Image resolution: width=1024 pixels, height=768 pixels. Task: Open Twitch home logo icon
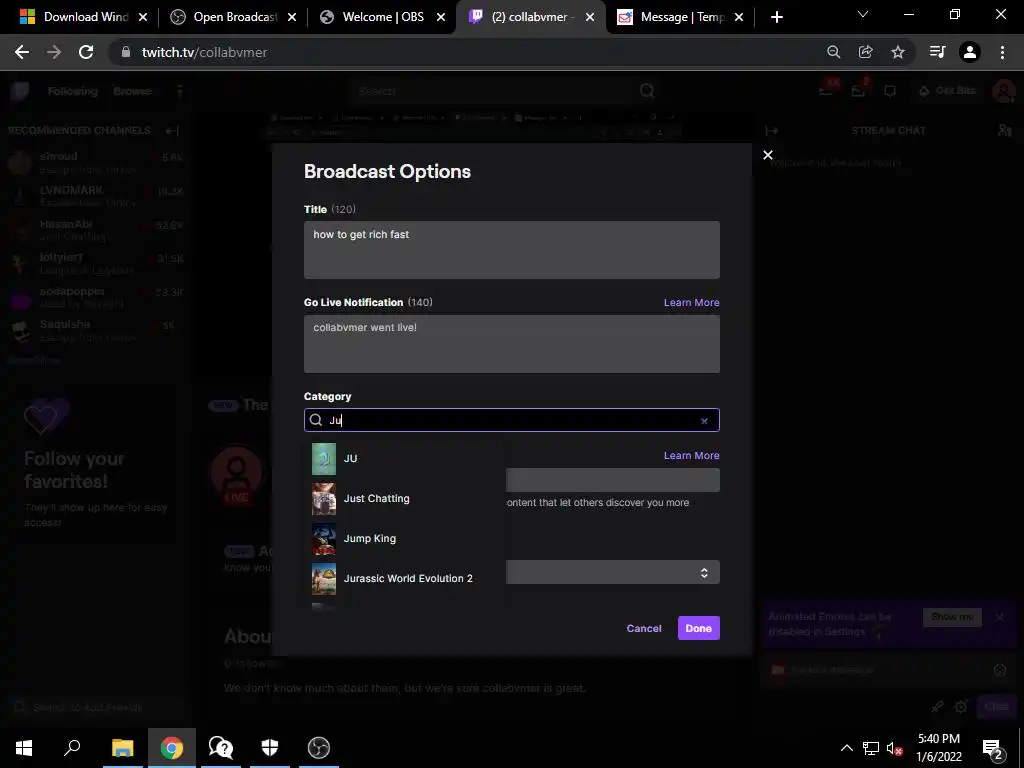pos(20,91)
